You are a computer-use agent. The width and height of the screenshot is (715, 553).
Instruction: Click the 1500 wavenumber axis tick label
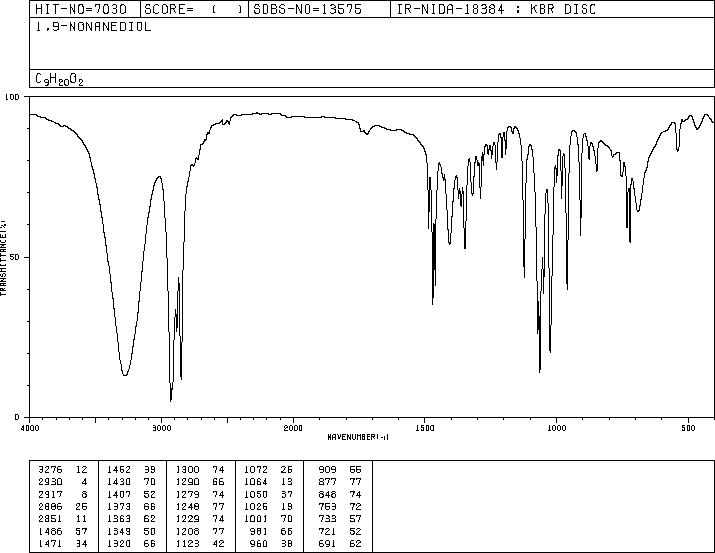pos(425,428)
